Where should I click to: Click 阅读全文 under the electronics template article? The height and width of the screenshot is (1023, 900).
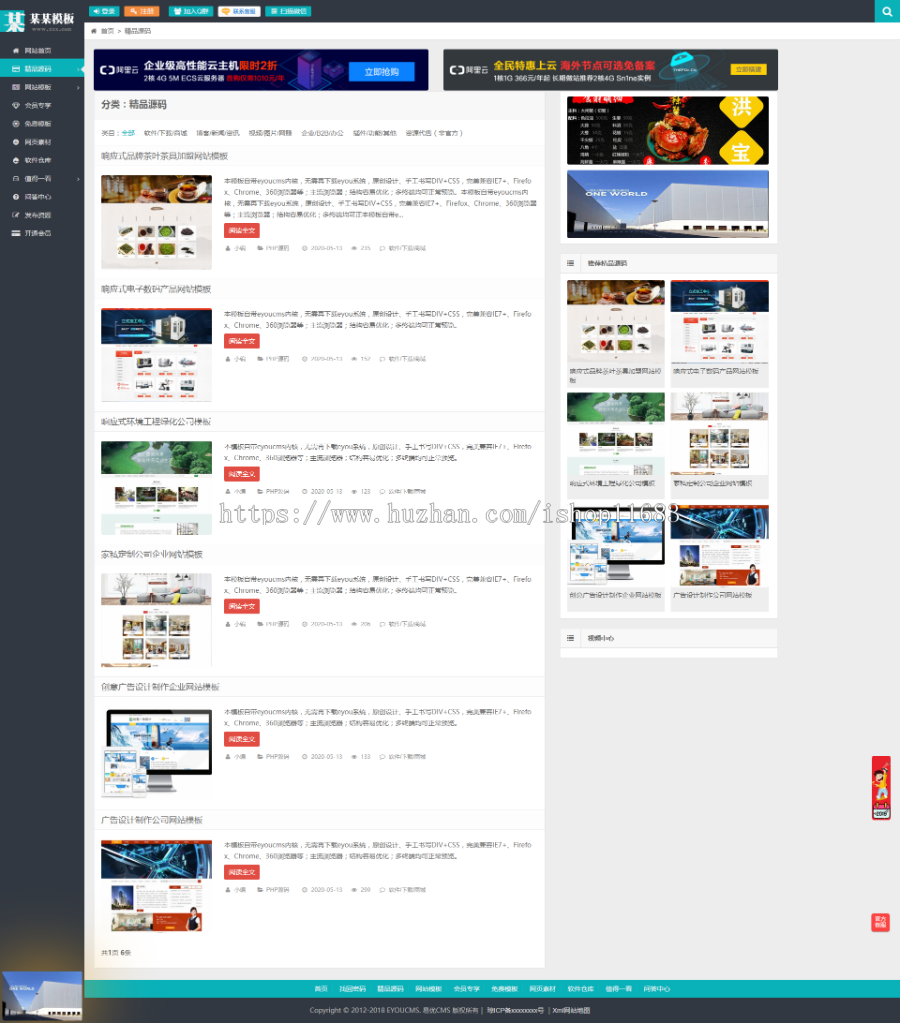tap(241, 341)
